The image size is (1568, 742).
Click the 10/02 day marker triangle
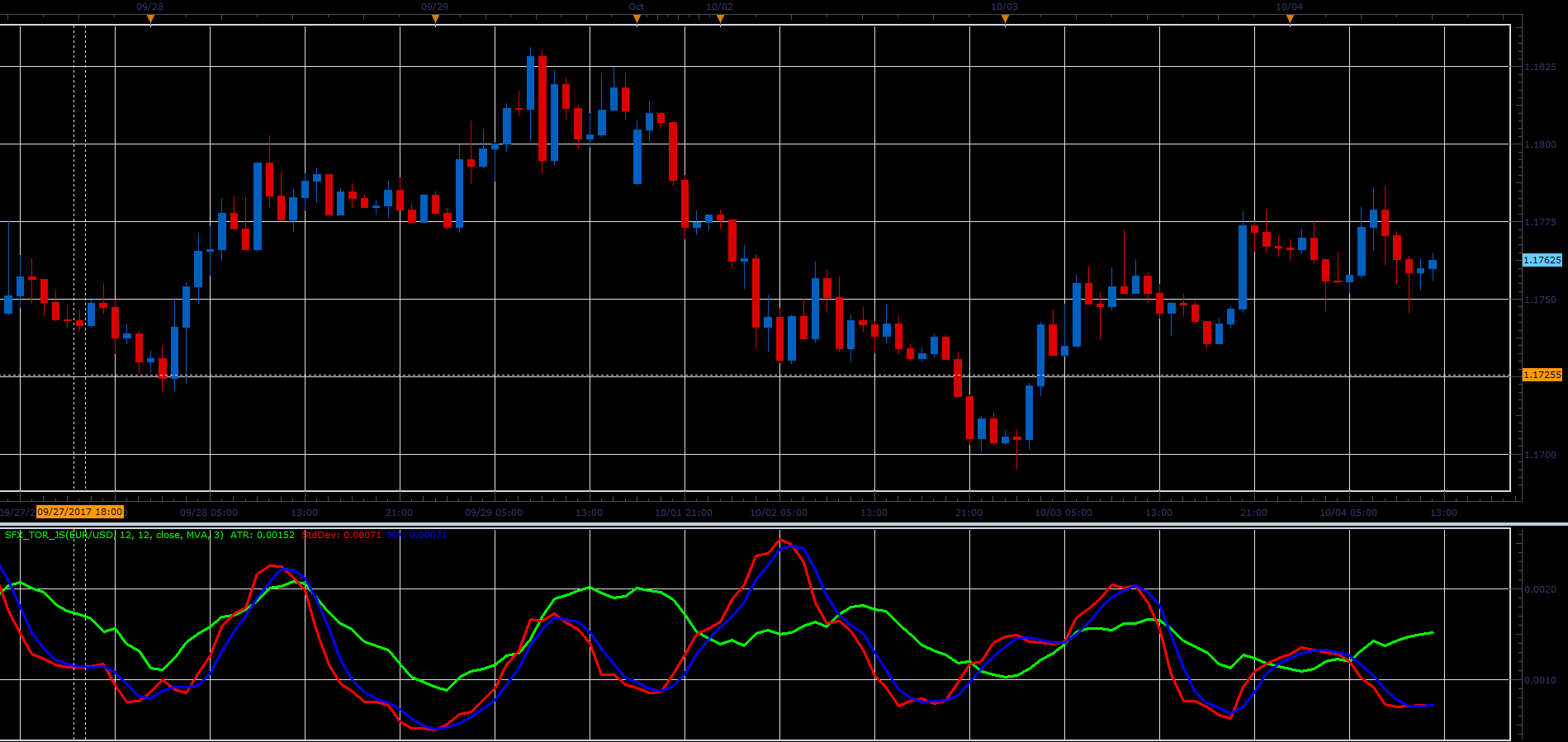pos(720,21)
